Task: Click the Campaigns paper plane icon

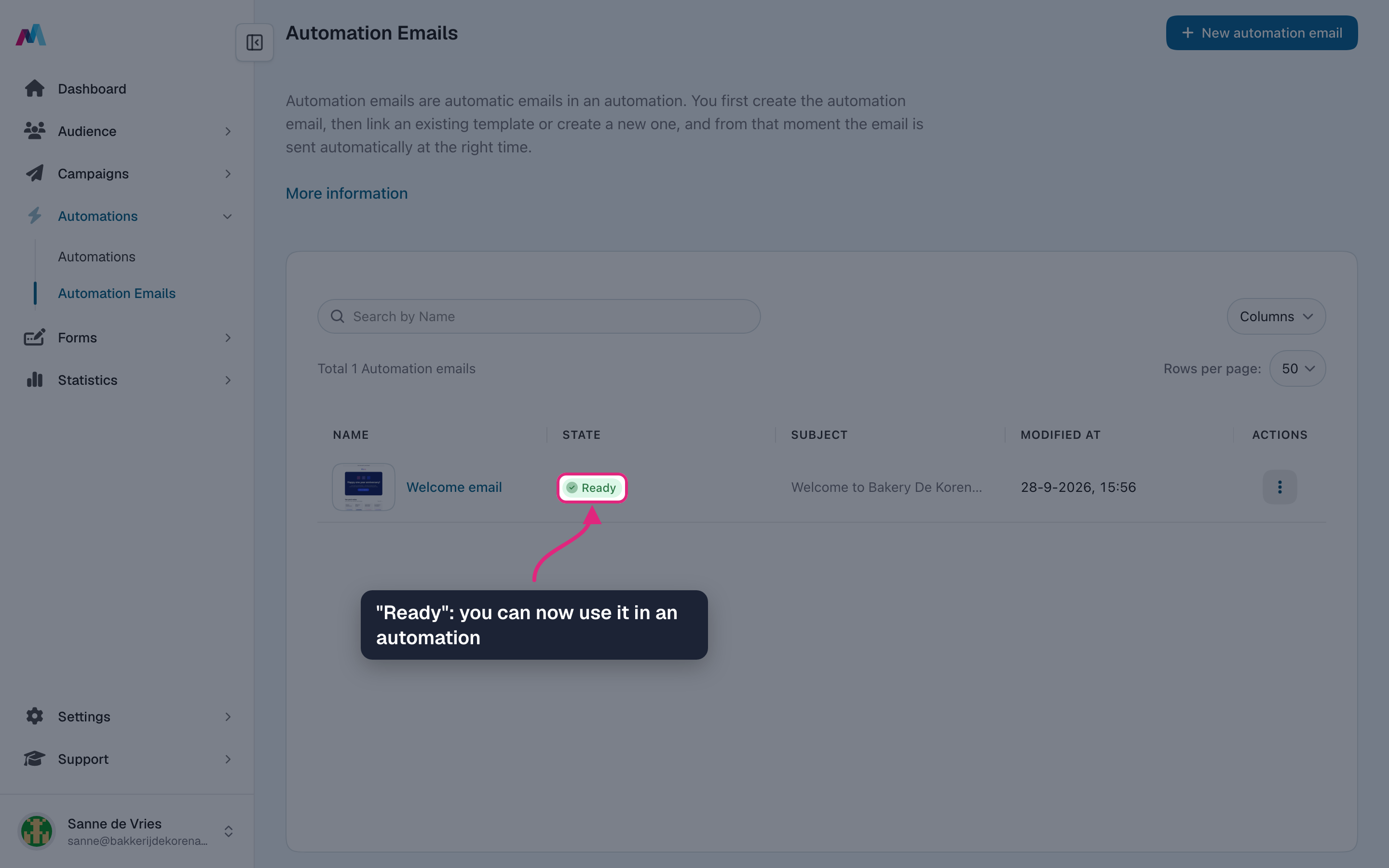Action: (x=34, y=174)
